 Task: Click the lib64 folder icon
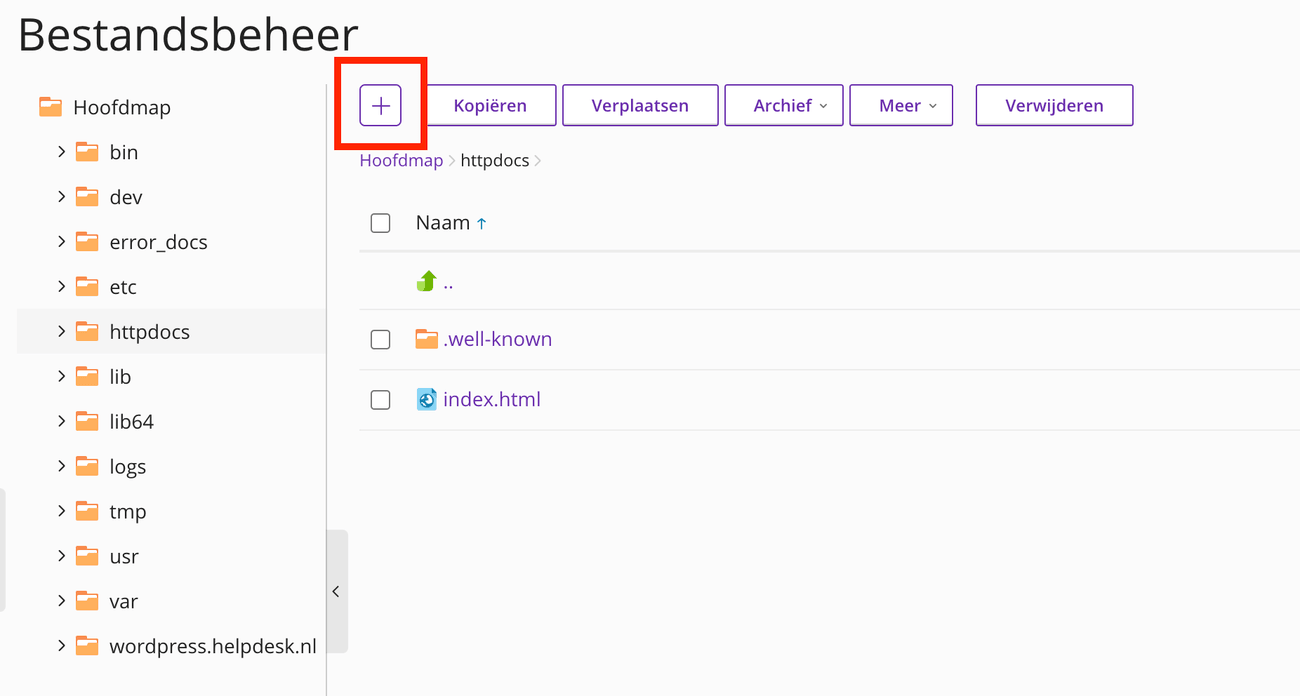(x=87, y=422)
